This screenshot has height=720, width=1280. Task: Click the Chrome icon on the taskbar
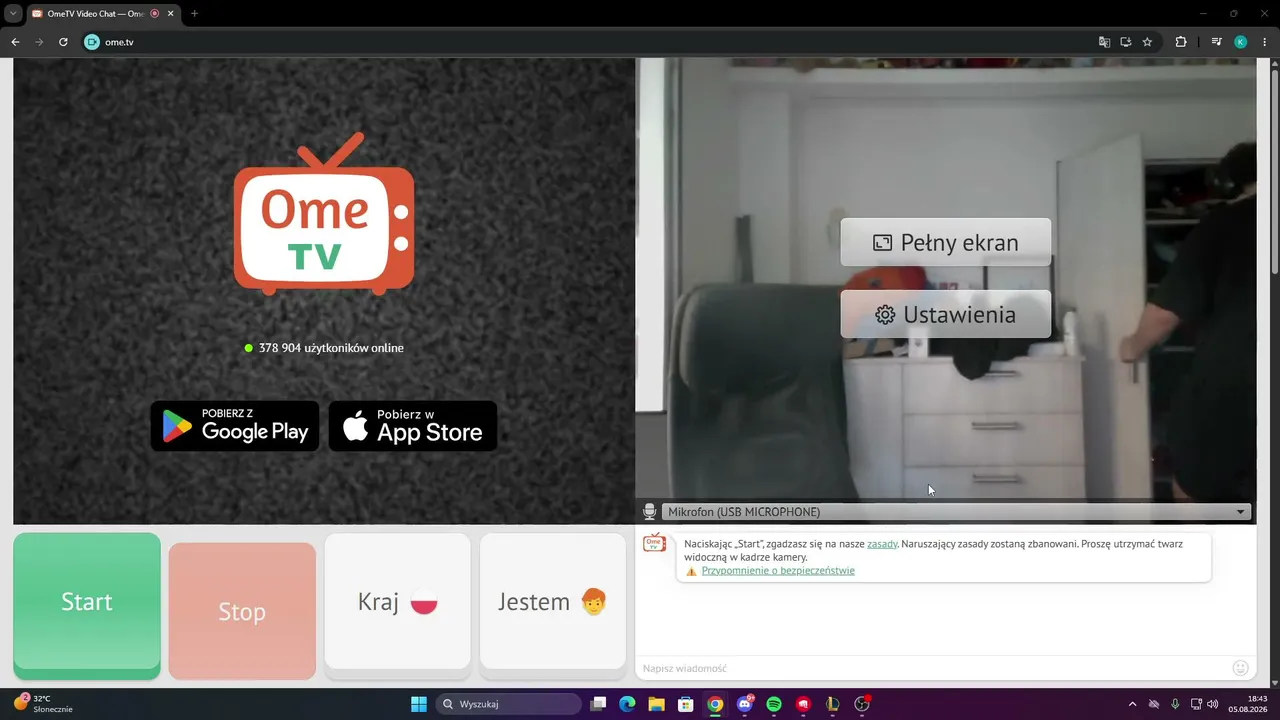click(x=715, y=704)
